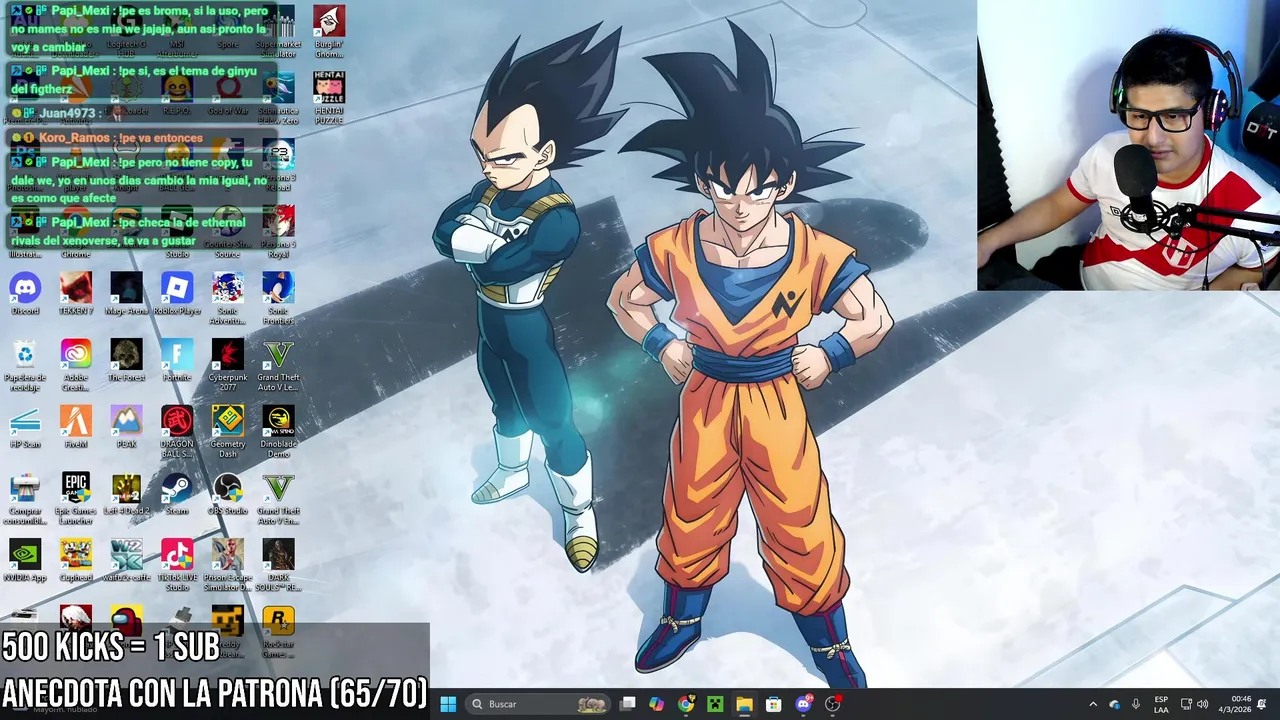The height and width of the screenshot is (720, 1280).
Task: Click the OneDrive cloud tray icon
Action: tap(1114, 704)
